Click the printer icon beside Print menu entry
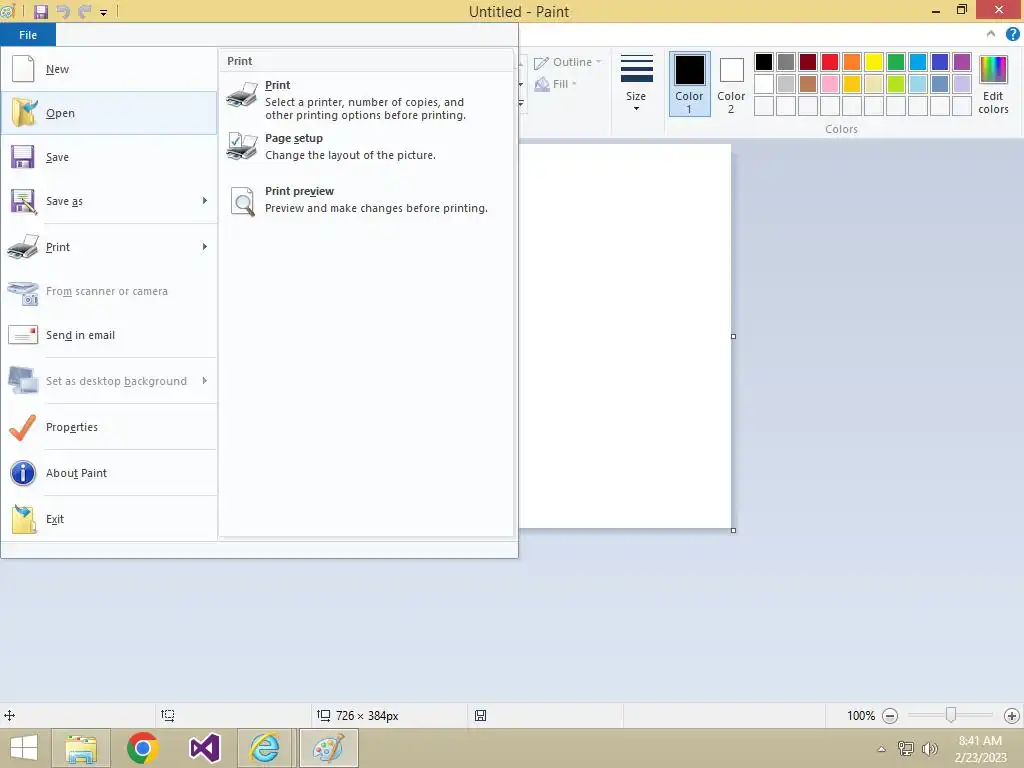The width and height of the screenshot is (1024, 768). click(x=23, y=247)
